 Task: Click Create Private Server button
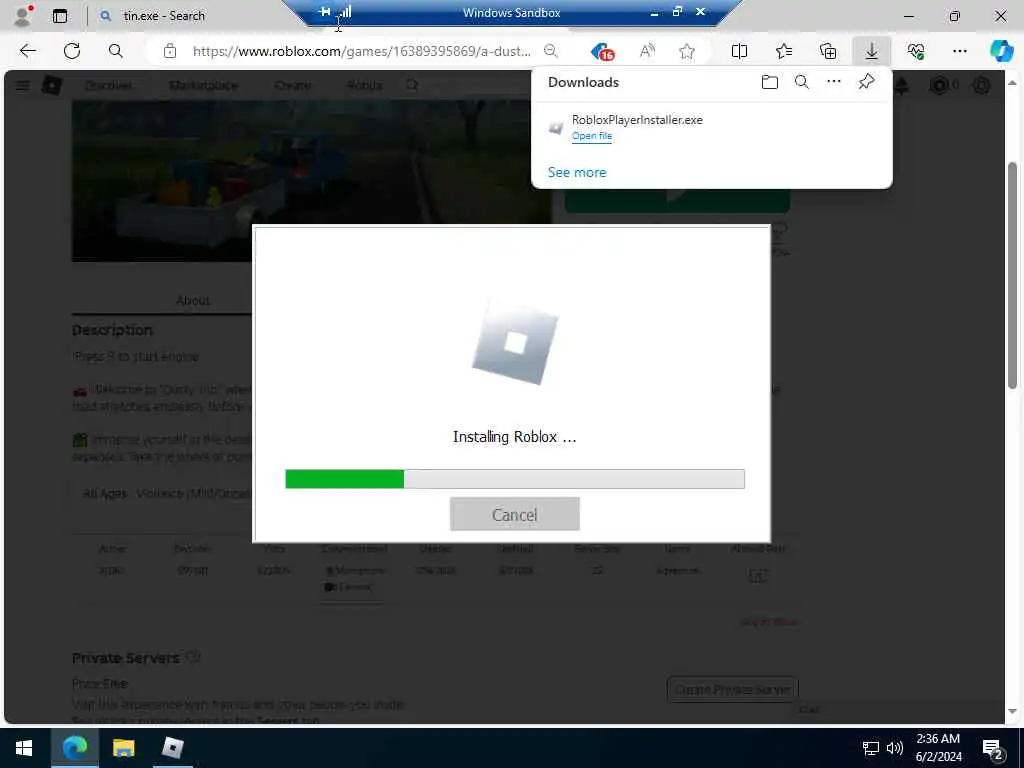[732, 689]
